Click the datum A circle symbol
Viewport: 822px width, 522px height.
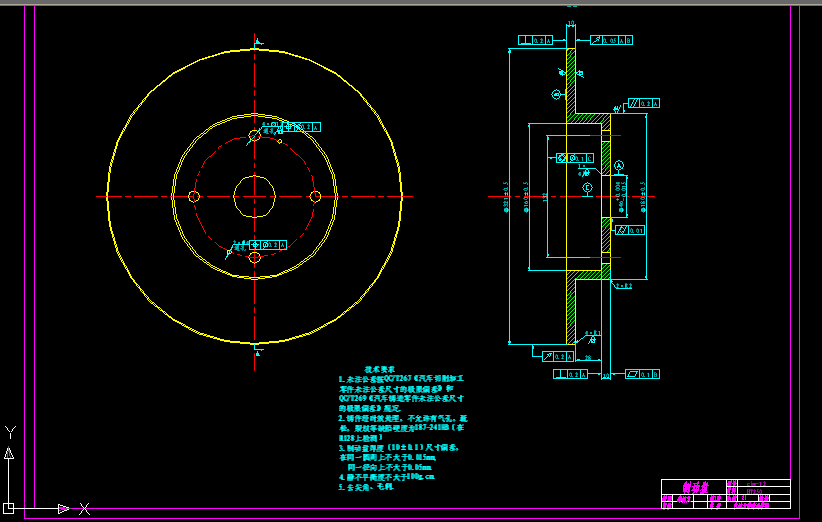619,166
